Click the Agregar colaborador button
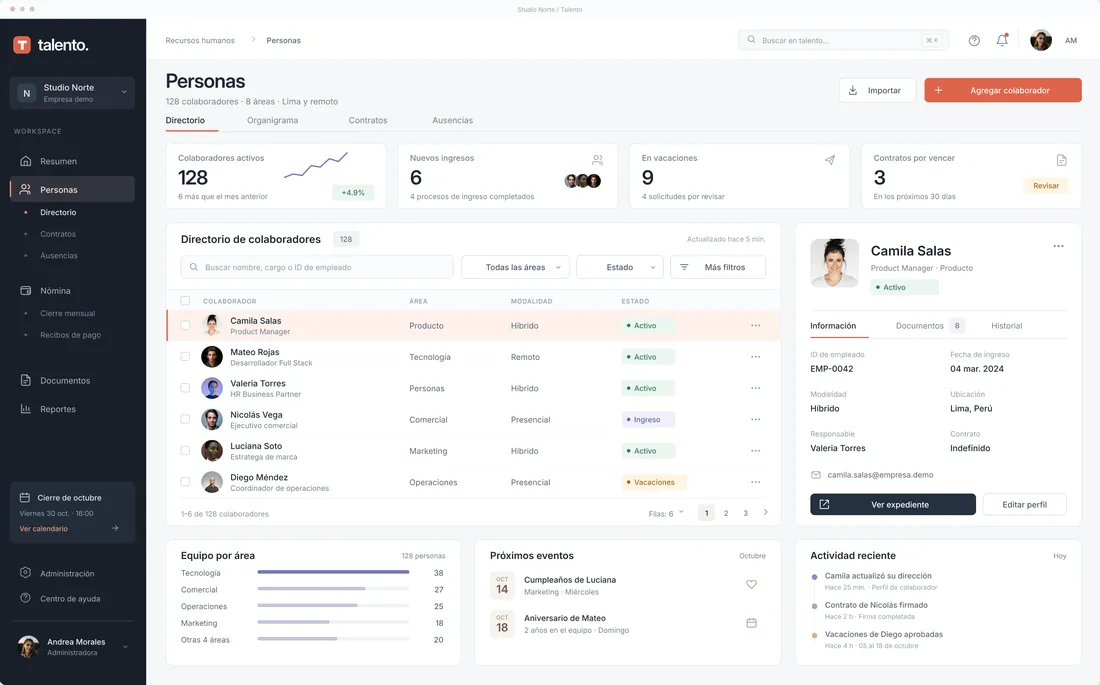Screen dimensions: 1100x685 pos(1002,91)
